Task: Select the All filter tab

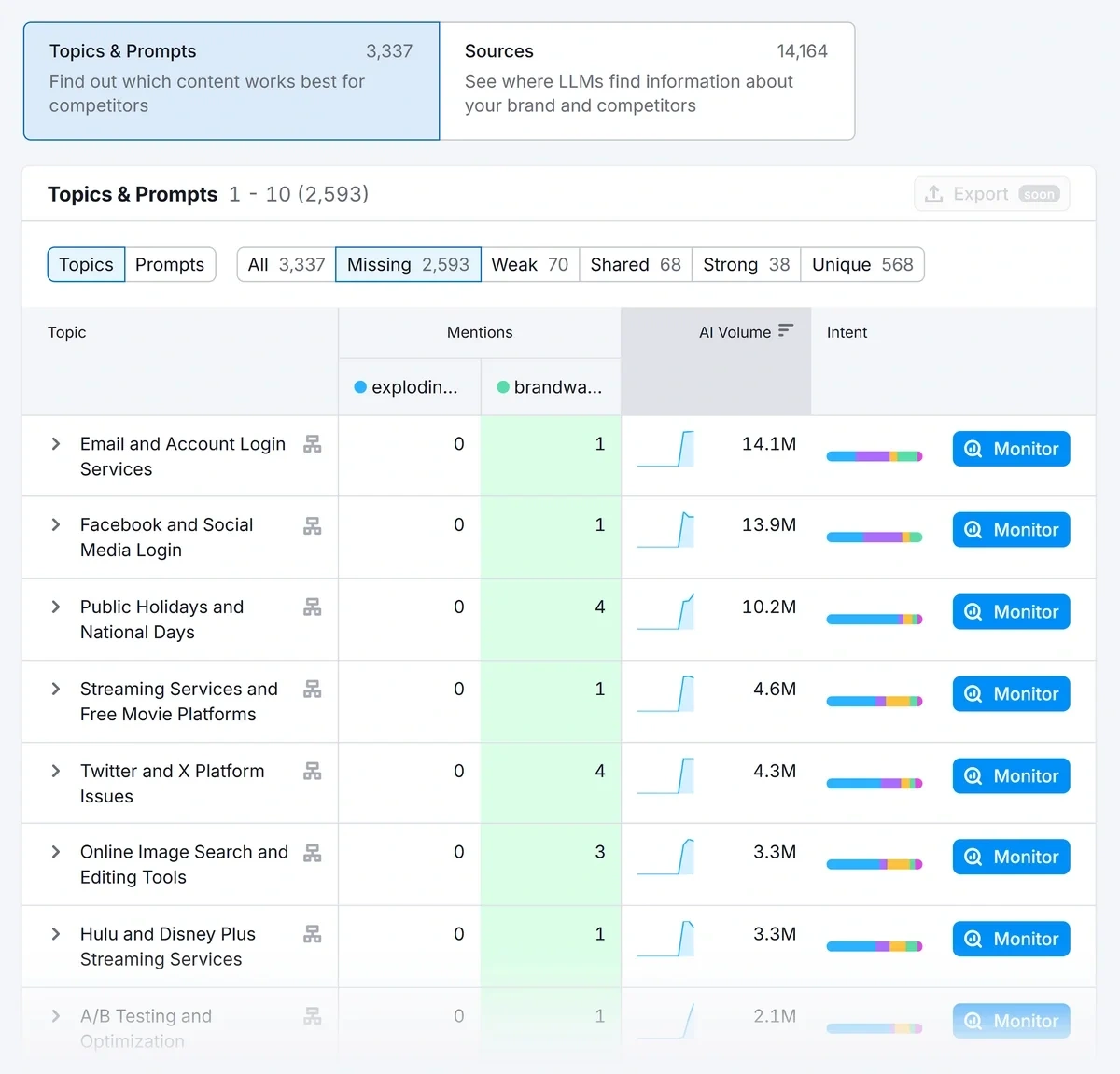Action: [284, 264]
